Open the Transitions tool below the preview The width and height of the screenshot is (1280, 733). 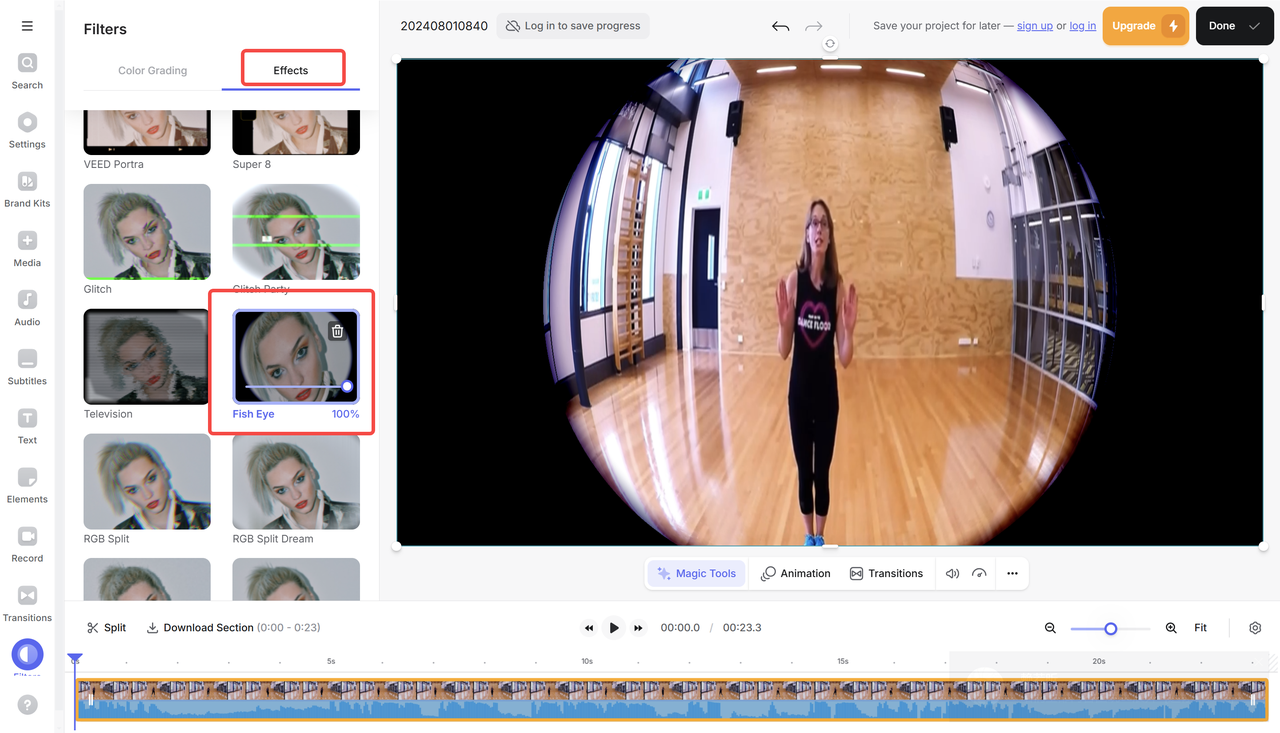tap(887, 573)
